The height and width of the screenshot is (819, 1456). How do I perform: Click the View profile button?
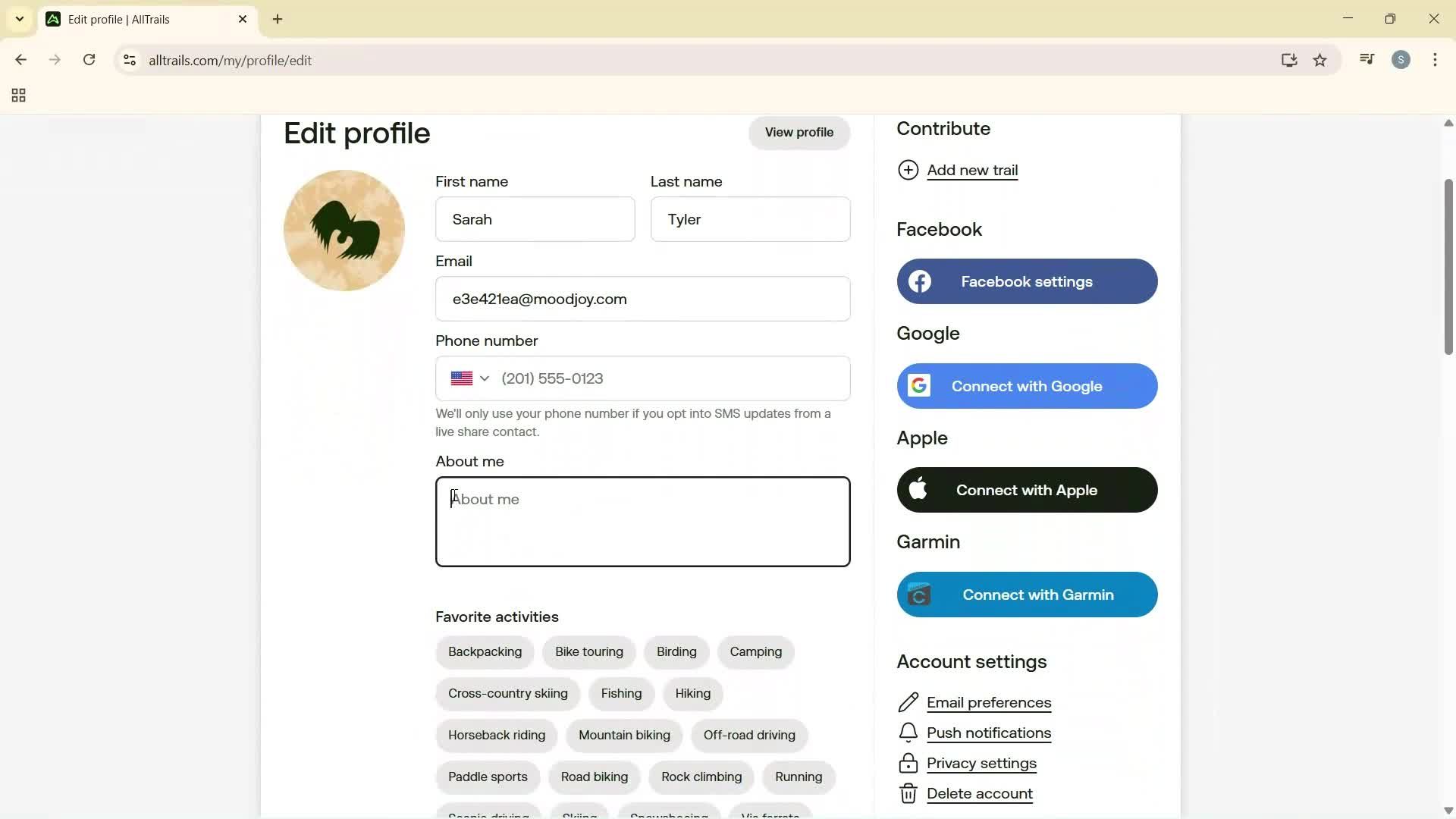[x=799, y=132]
